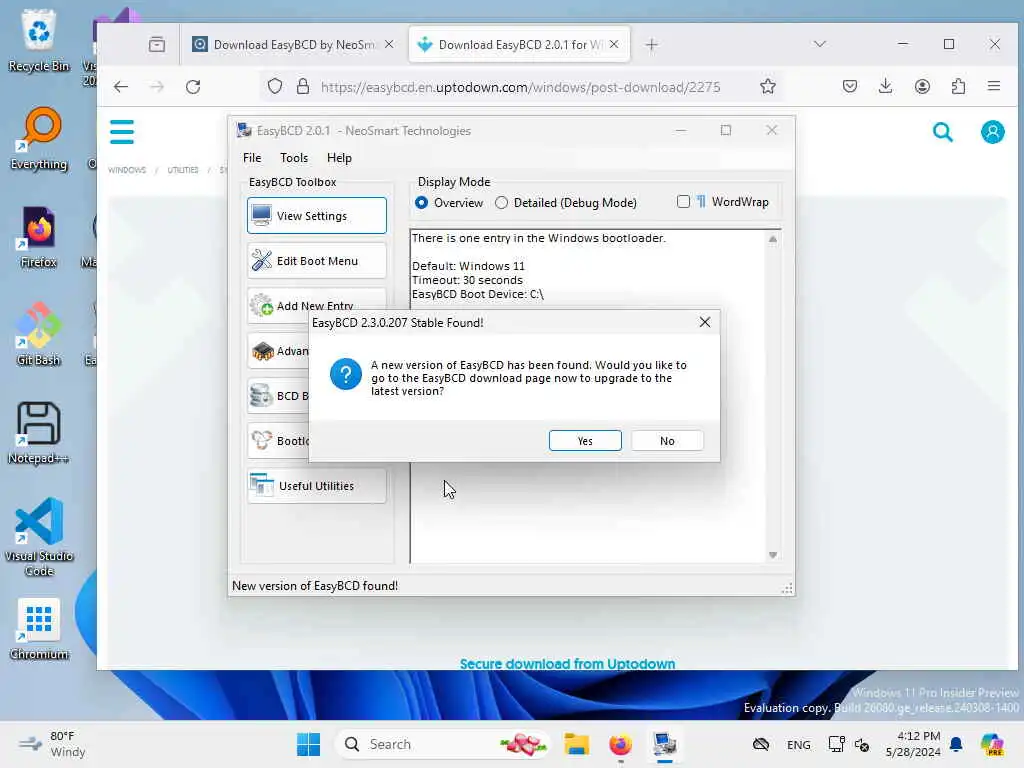Viewport: 1024px width, 768px height.
Task: Open the View Settings toolbox button
Action: (317, 216)
